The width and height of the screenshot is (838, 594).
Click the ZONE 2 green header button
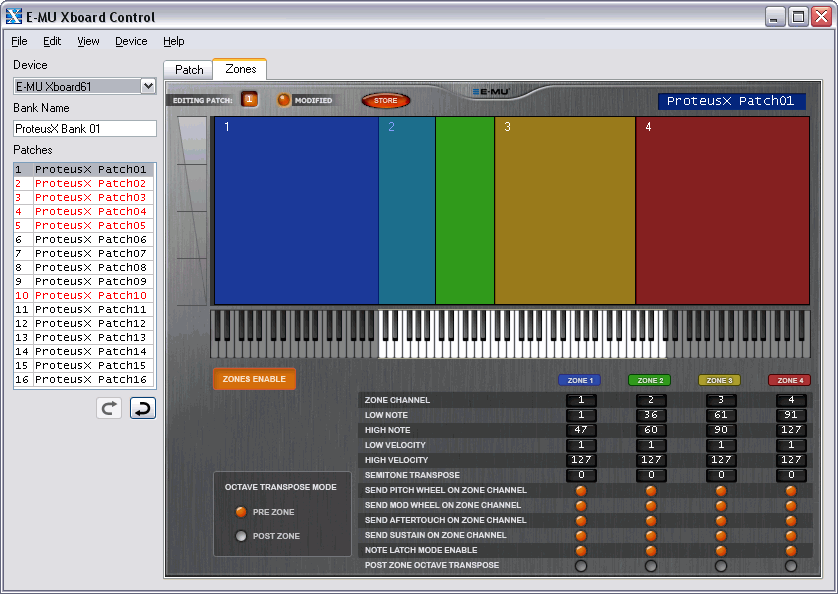click(x=650, y=380)
